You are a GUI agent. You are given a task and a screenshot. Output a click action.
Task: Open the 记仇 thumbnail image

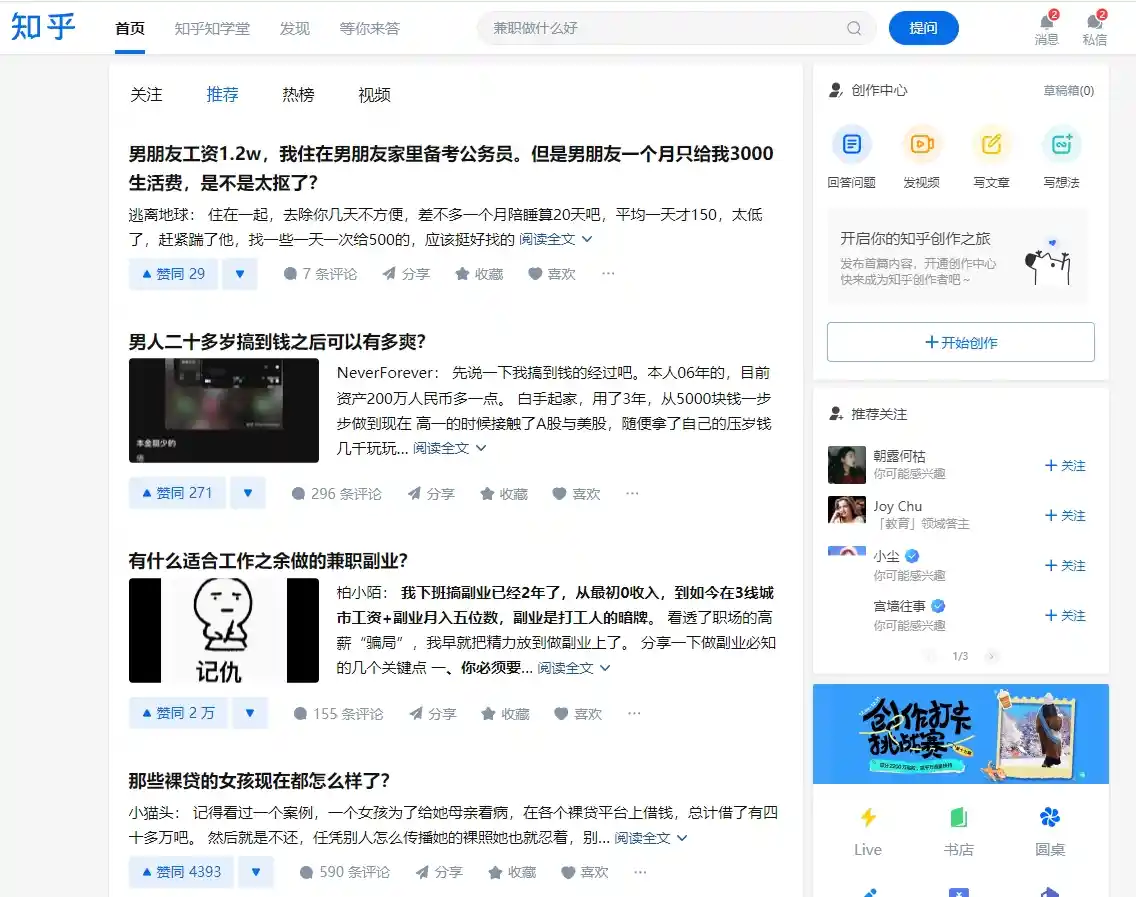224,630
